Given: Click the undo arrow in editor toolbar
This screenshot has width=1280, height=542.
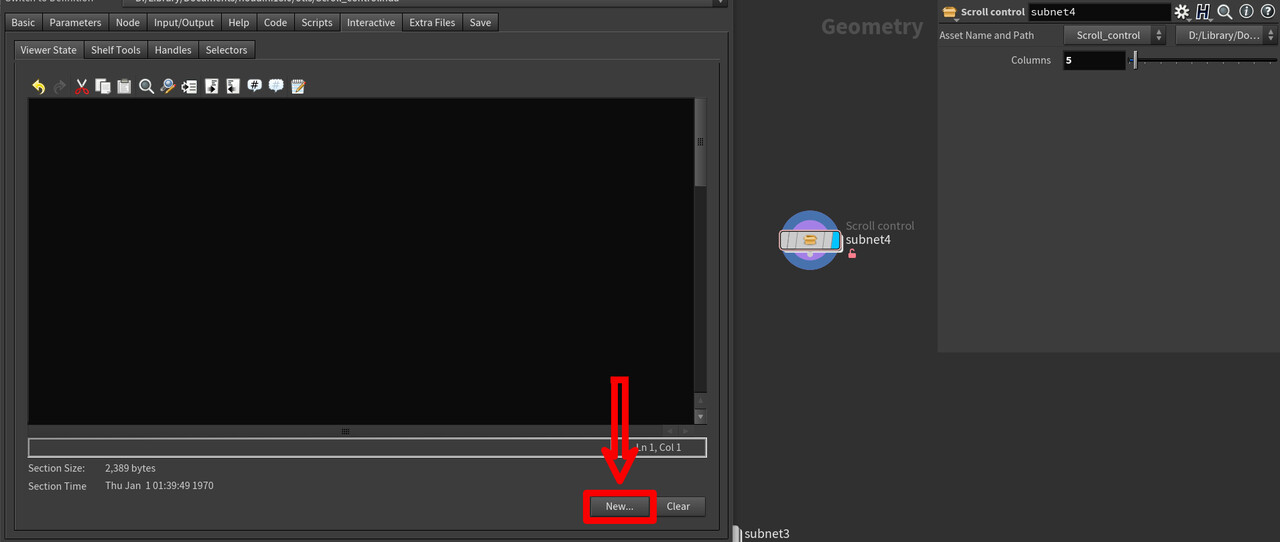Looking at the screenshot, I should click(x=38, y=87).
